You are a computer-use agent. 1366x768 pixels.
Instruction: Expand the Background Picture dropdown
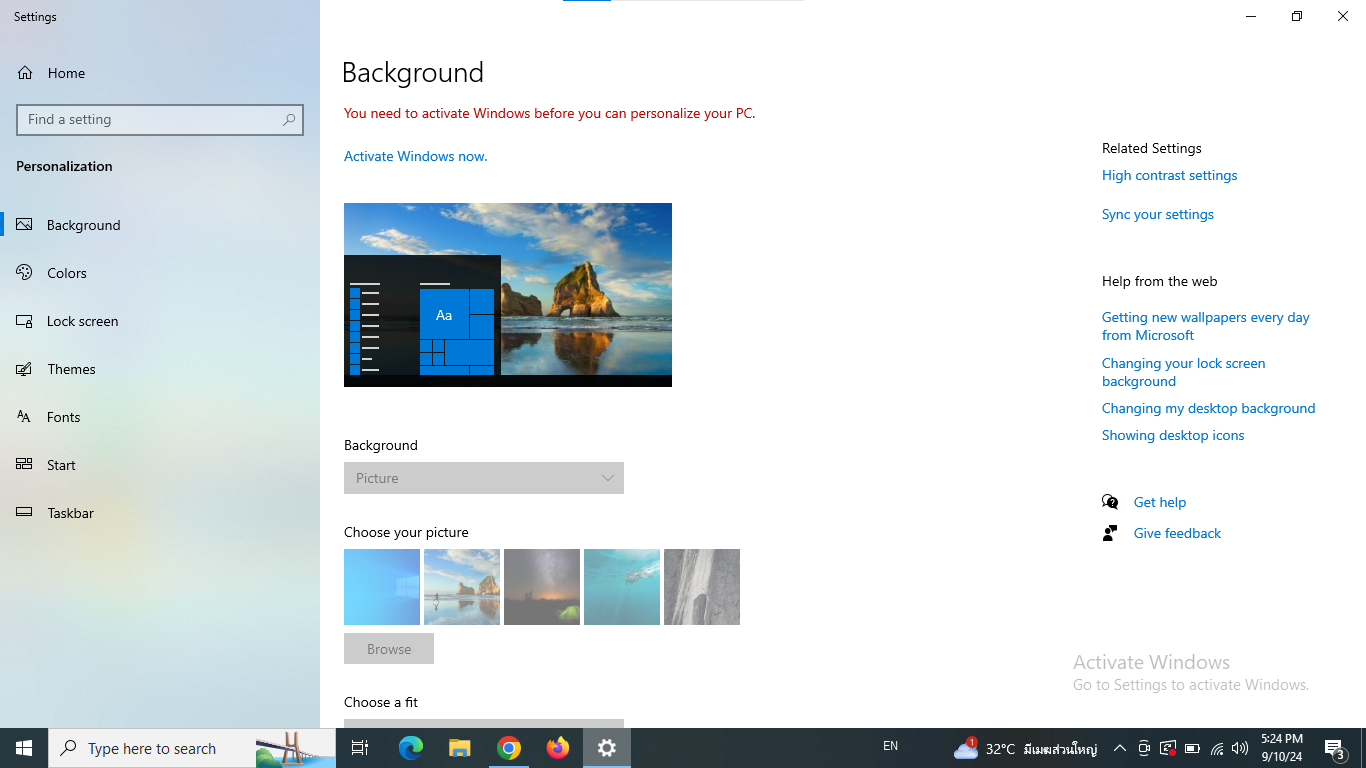(484, 478)
